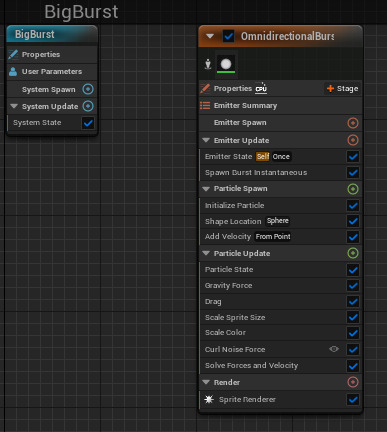Click the System Spawn add-module circle icon
The image size is (387, 432).
[x=88, y=89]
